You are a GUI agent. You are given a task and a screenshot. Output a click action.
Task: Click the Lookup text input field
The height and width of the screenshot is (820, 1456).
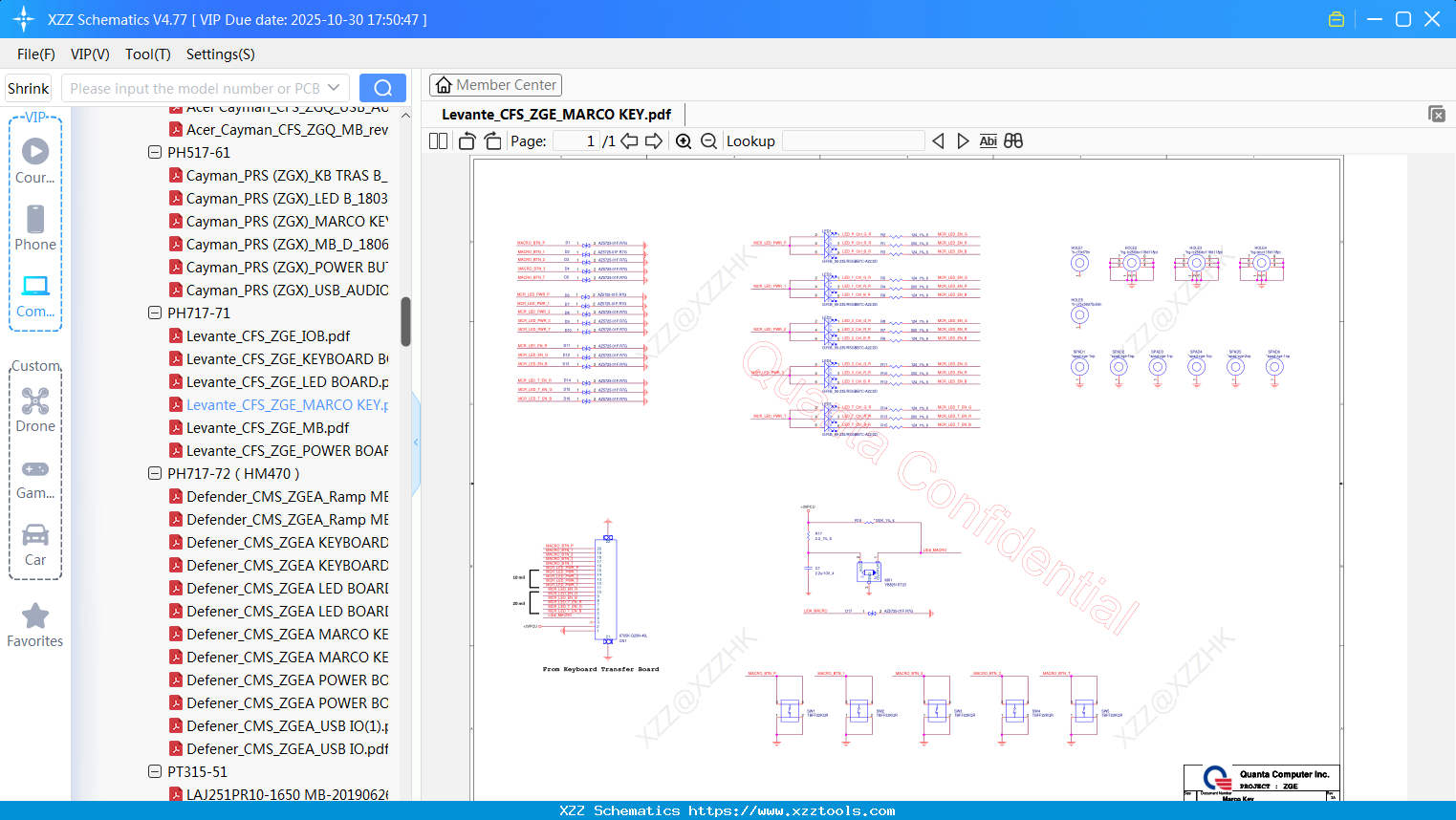click(853, 141)
